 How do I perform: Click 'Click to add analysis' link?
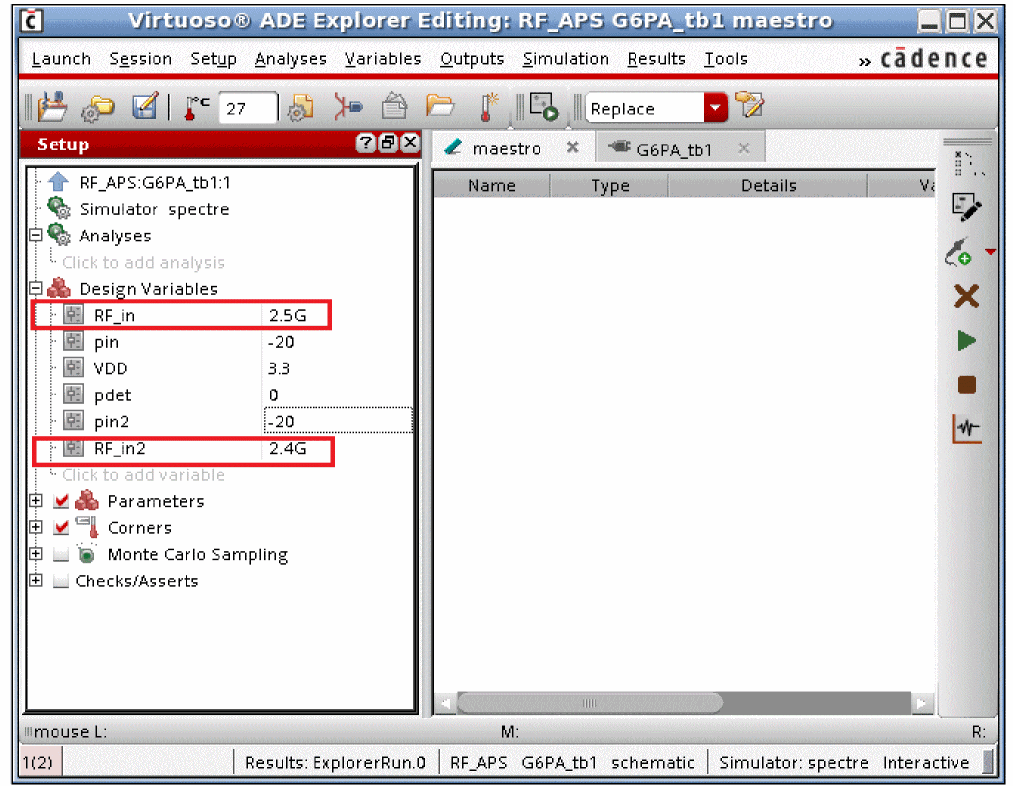pos(143,262)
